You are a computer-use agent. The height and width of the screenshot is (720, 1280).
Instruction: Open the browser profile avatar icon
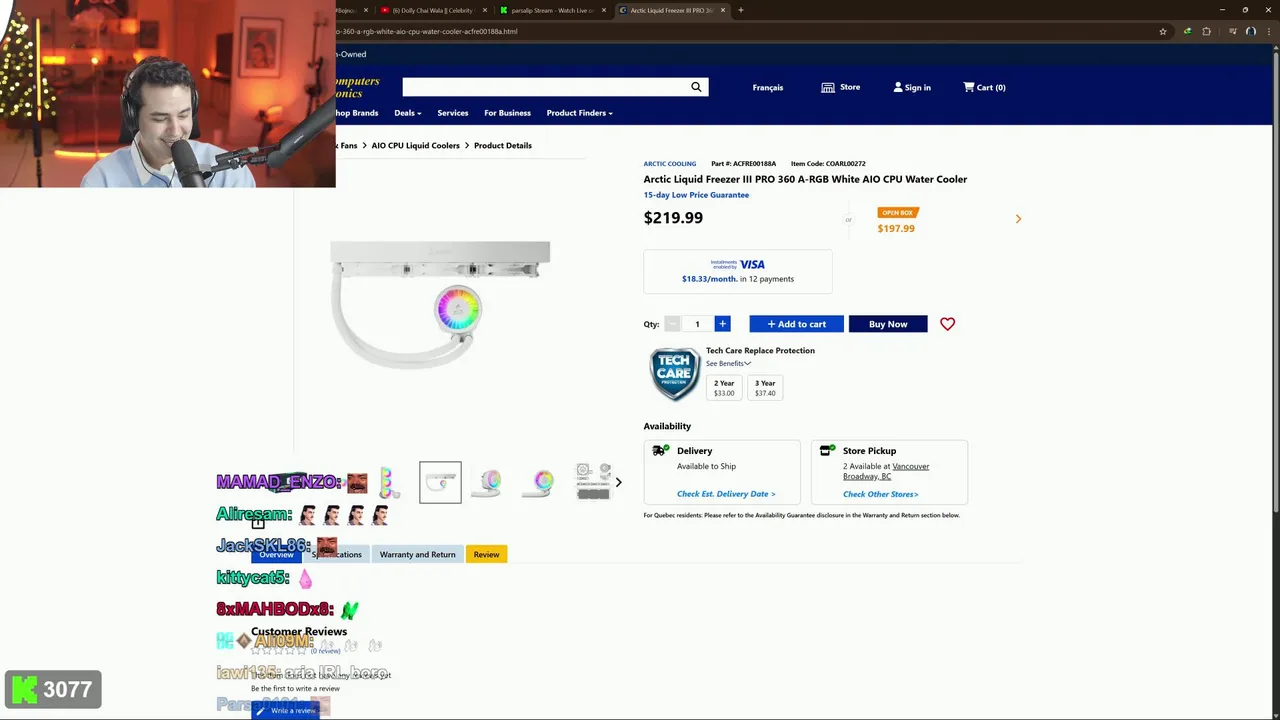click(x=1250, y=31)
